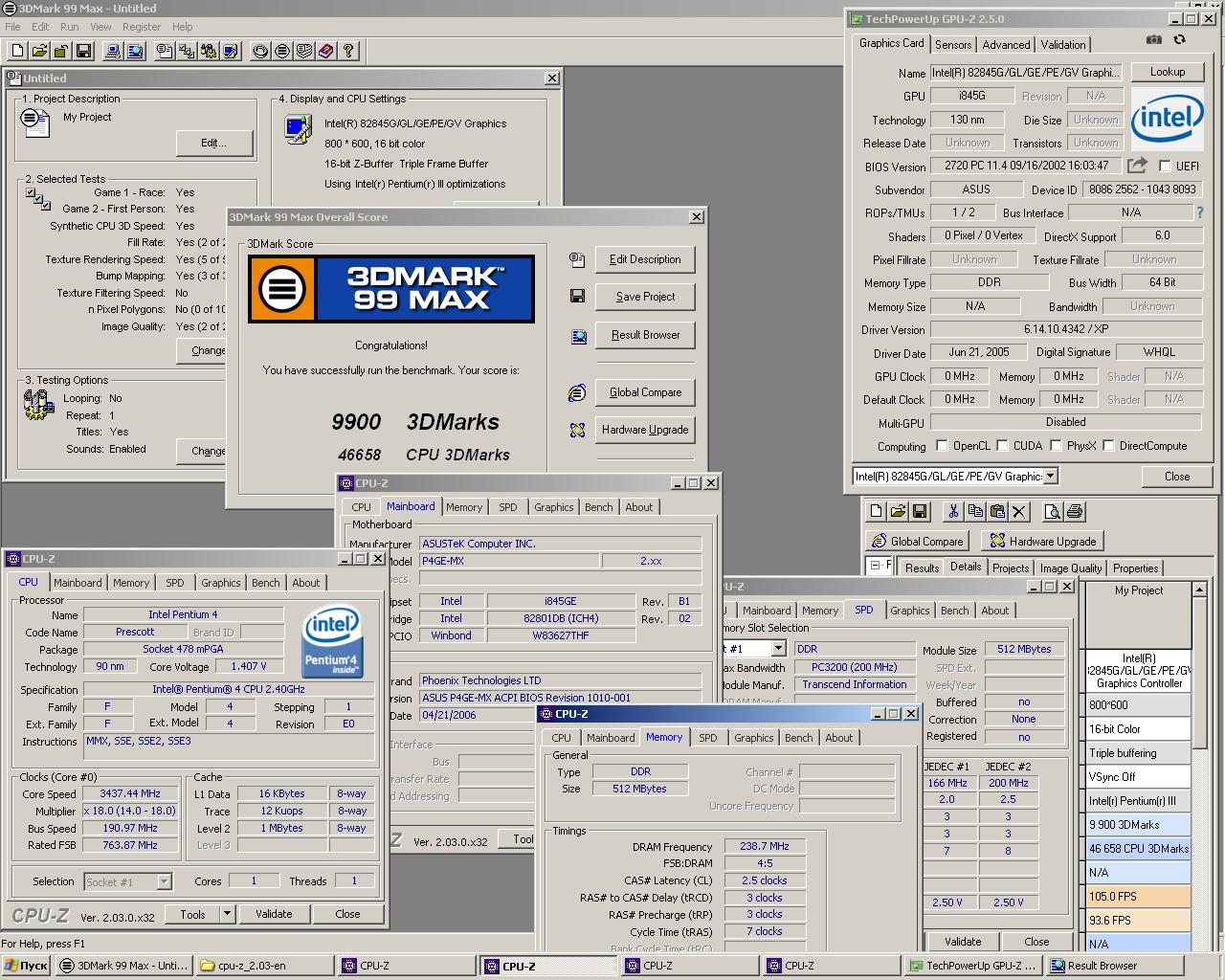Toggle the CUDA checkbox in GPU-Z
1225x980 pixels.
(1003, 446)
